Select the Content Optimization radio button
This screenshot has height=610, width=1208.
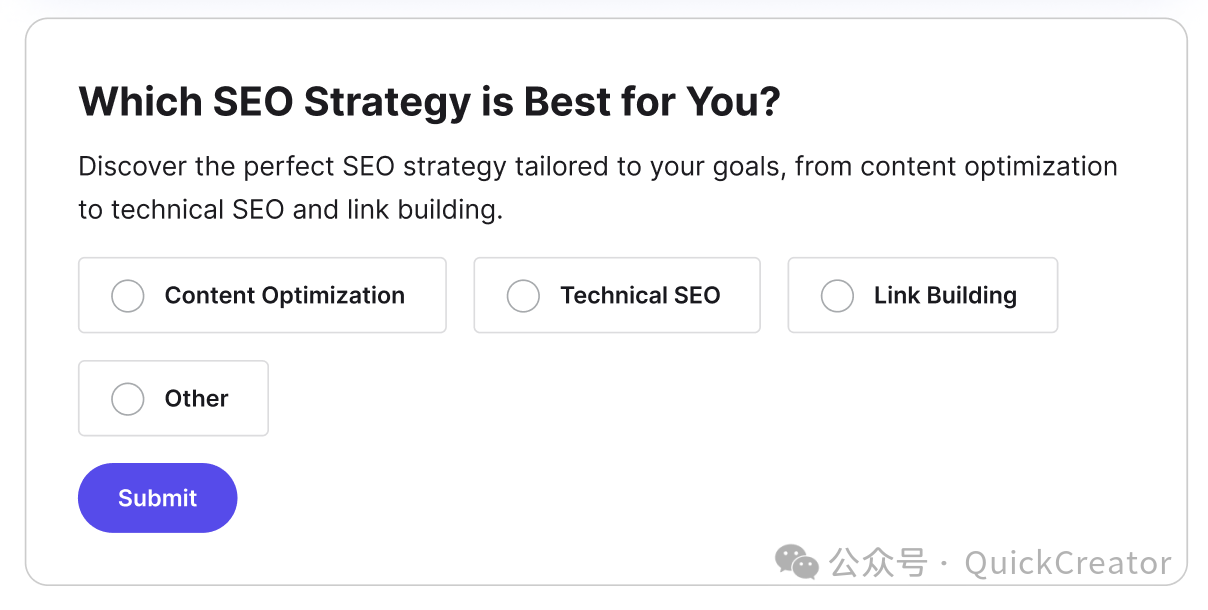click(128, 296)
